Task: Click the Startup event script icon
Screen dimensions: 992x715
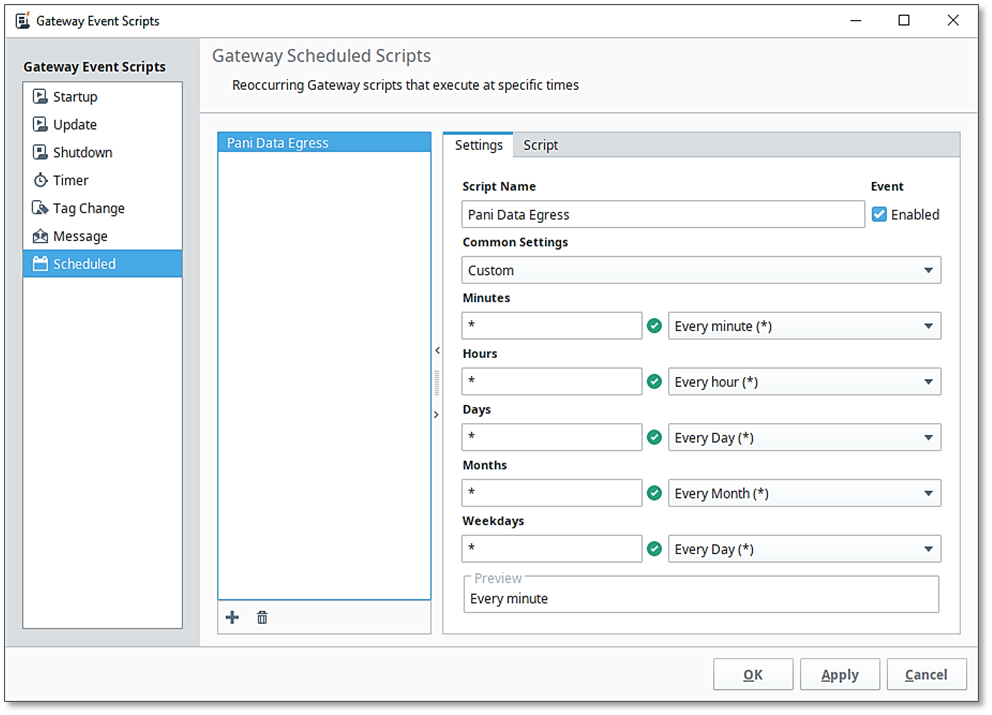Action: coord(40,97)
